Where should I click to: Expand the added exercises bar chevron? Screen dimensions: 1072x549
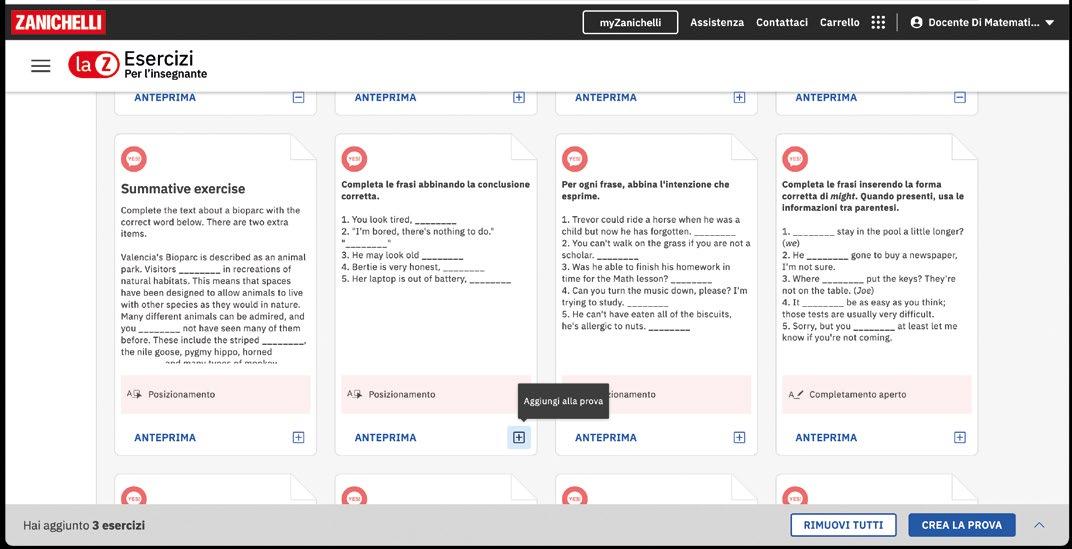[1039, 525]
